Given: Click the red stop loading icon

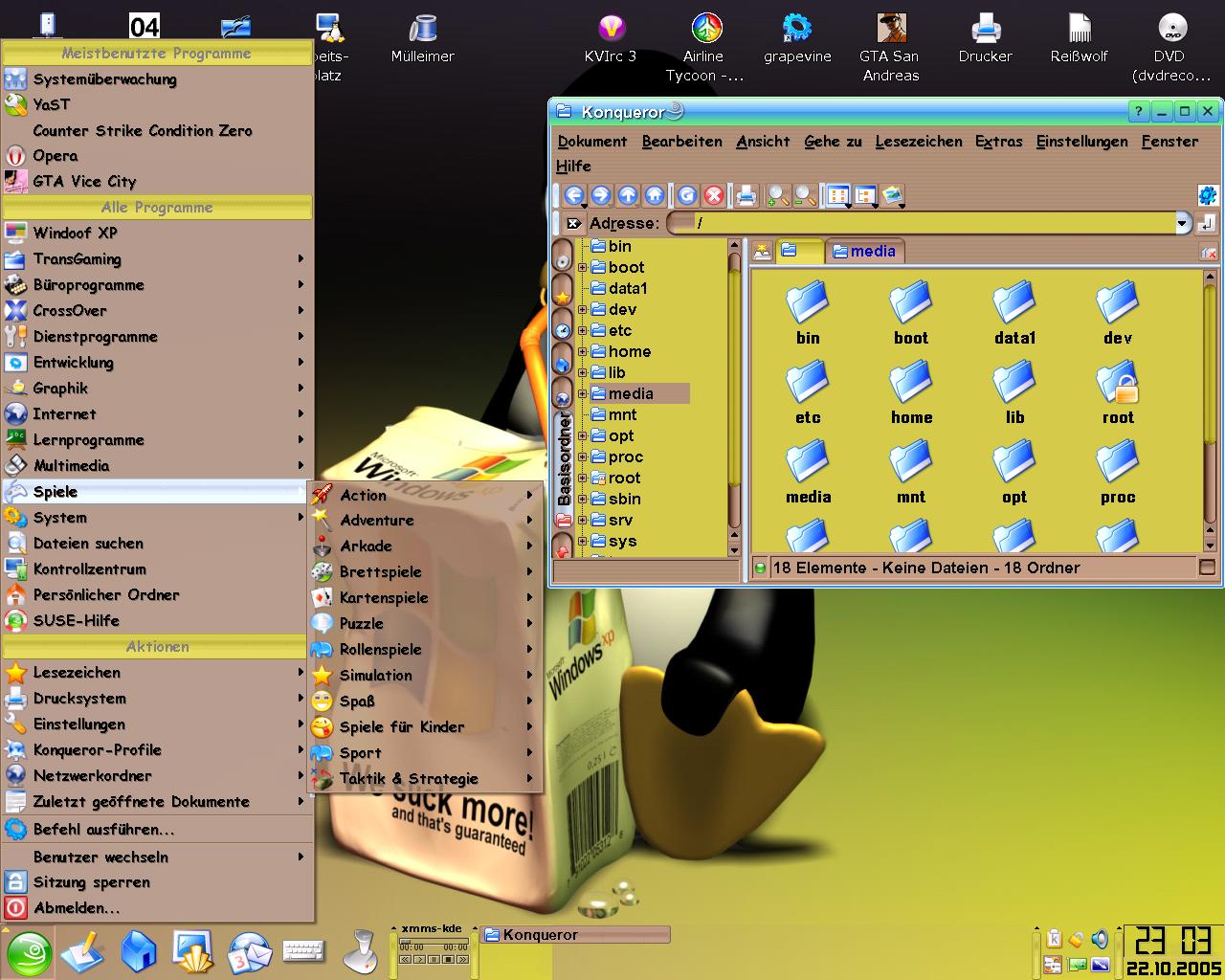Looking at the screenshot, I should pyautogui.click(x=714, y=195).
